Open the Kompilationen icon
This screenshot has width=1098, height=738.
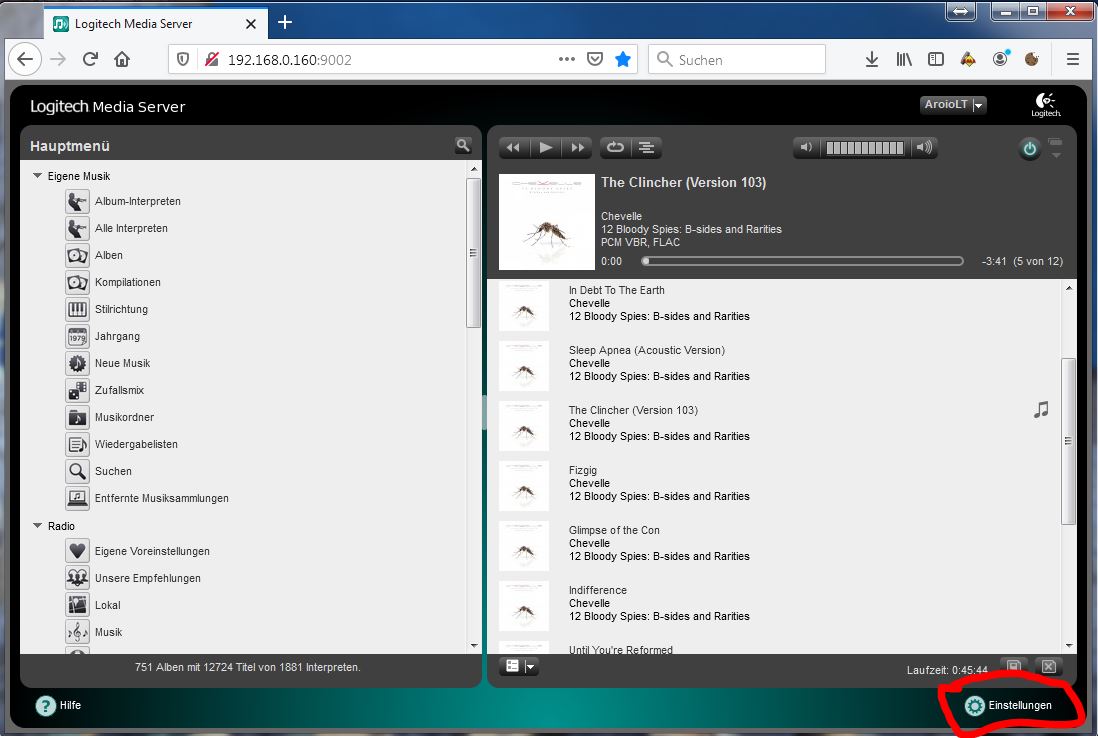77,282
